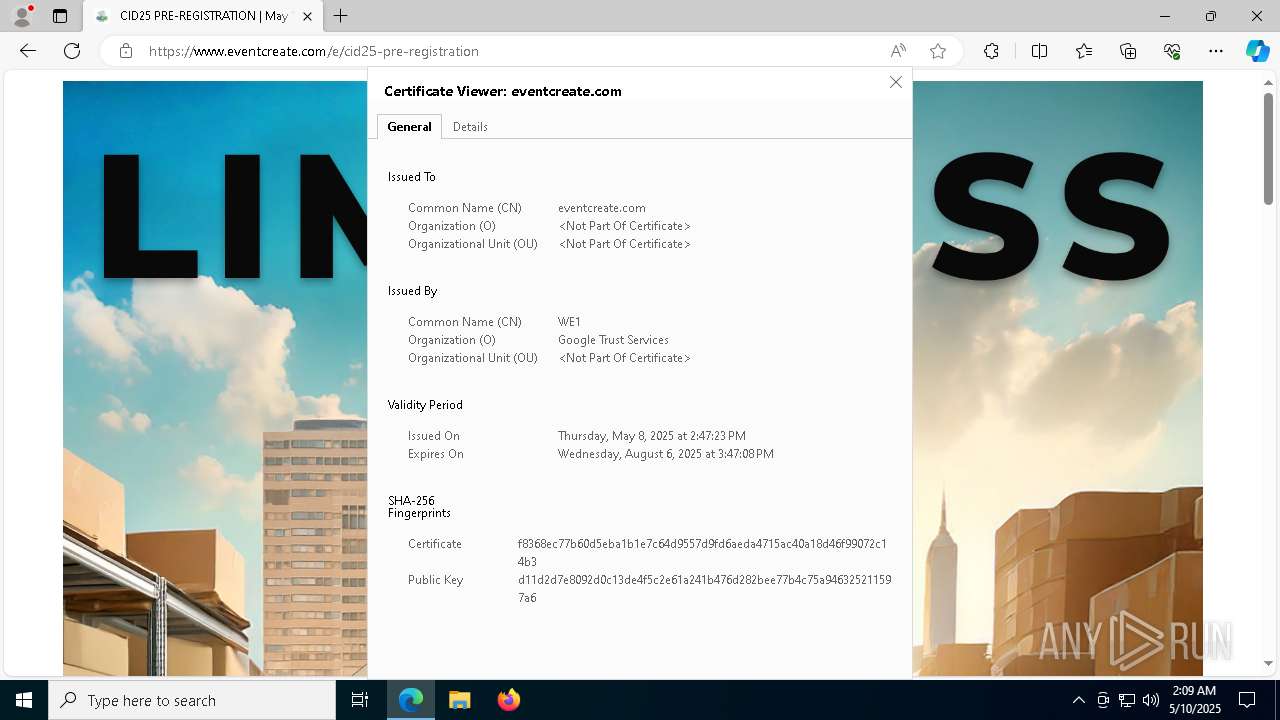Open the network status tray icon
Viewport: 1280px width, 720px height.
[x=1126, y=700]
